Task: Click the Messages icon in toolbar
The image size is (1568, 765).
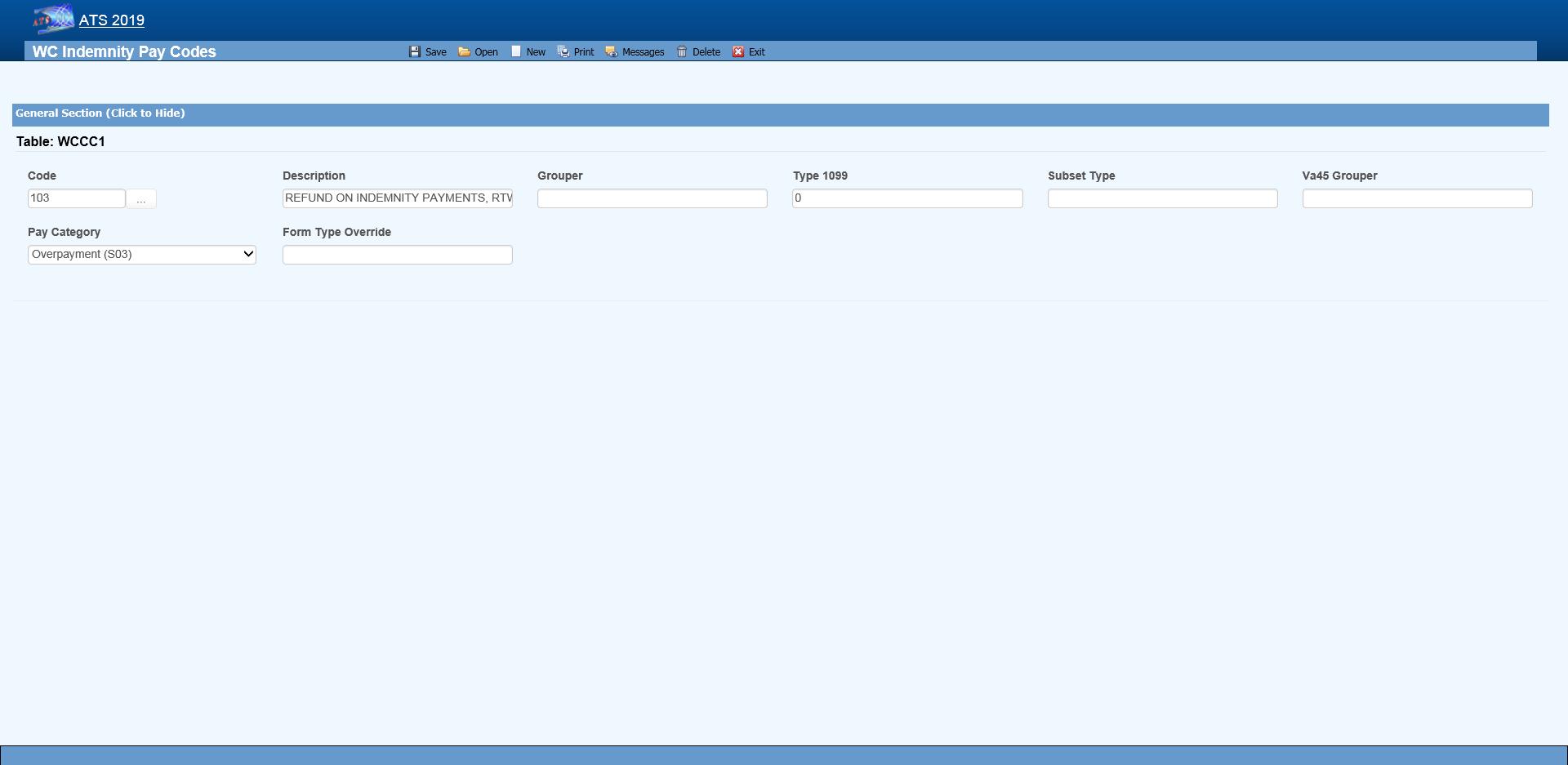Action: 611,51
